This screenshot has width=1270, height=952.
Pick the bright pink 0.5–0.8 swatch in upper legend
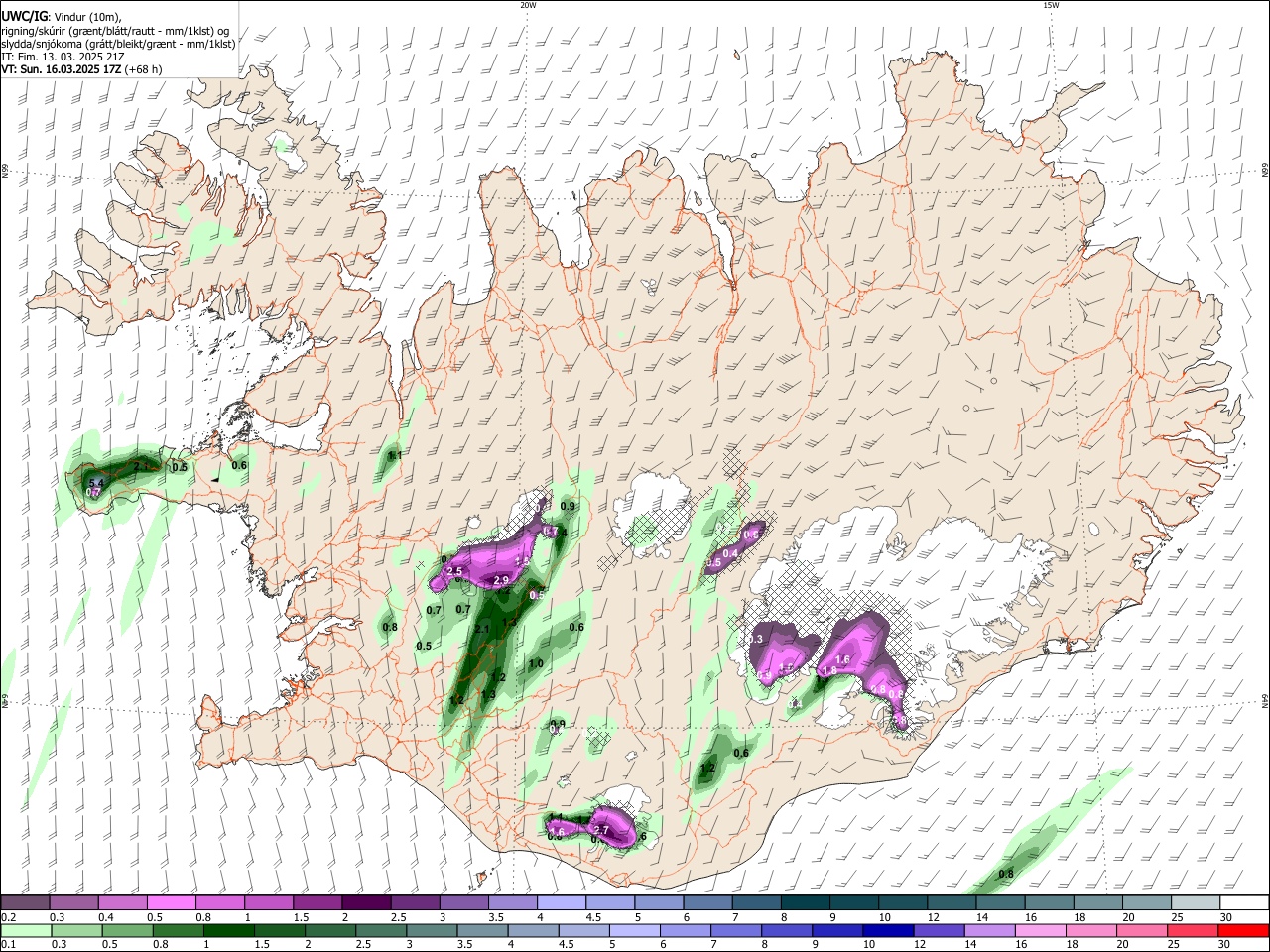[171, 903]
